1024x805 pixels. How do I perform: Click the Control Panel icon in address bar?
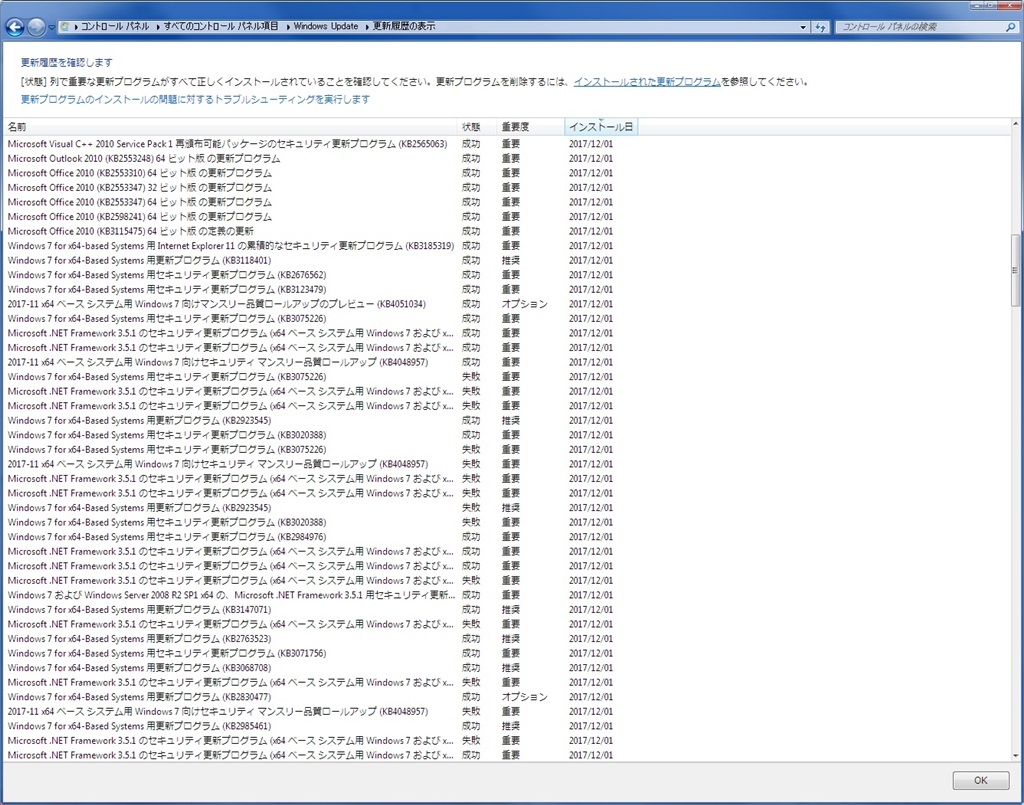point(65,27)
